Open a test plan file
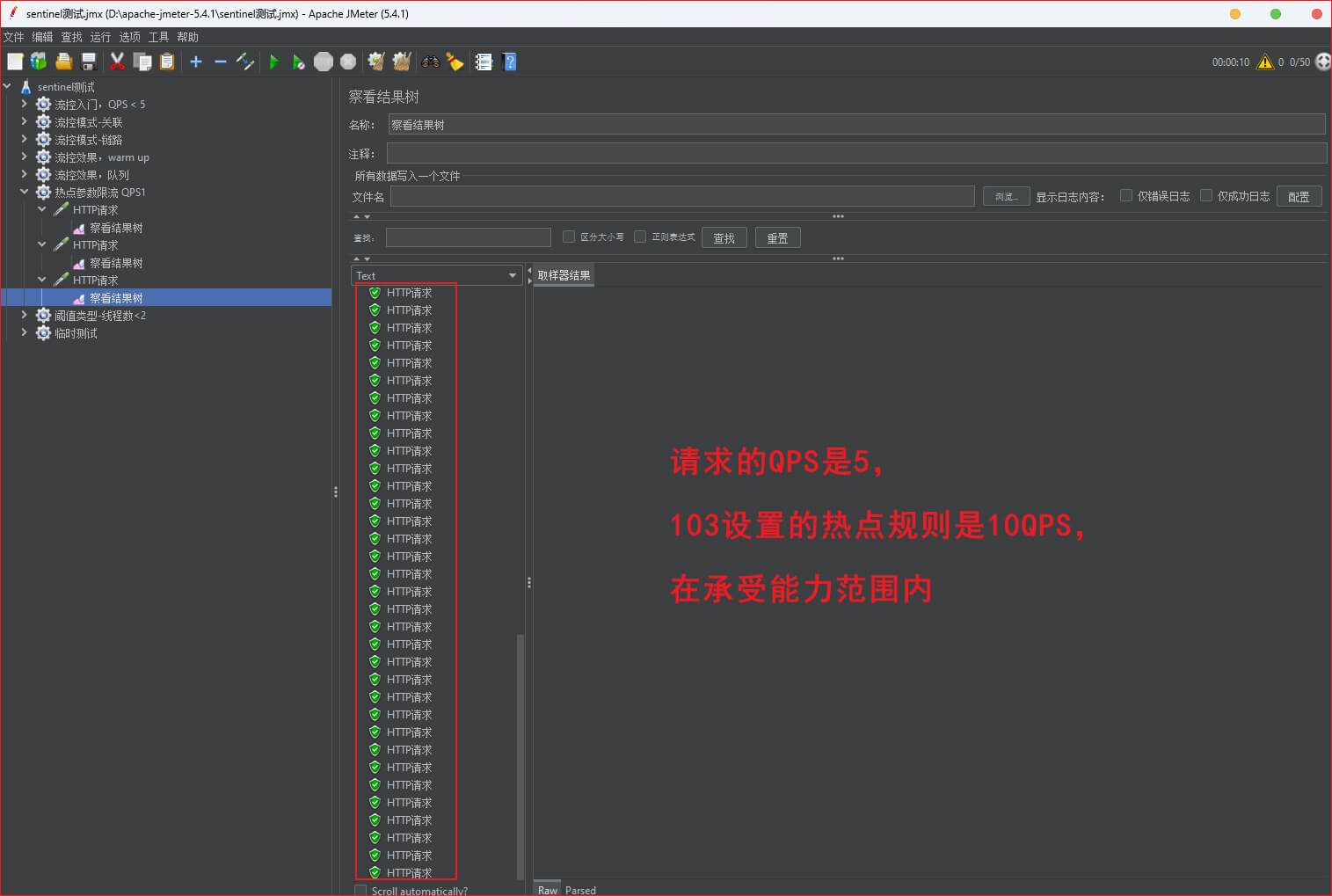The image size is (1332, 896). click(63, 62)
